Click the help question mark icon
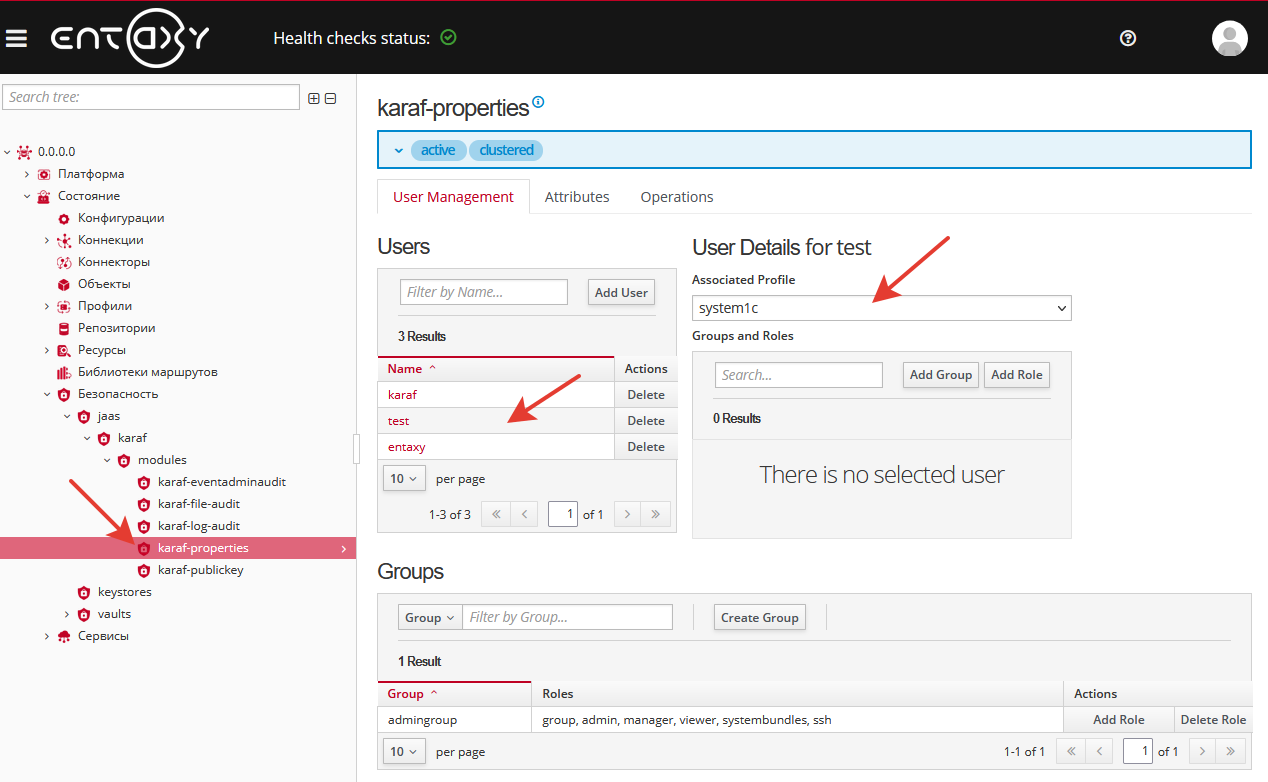This screenshot has height=782, width=1268. [x=1128, y=38]
